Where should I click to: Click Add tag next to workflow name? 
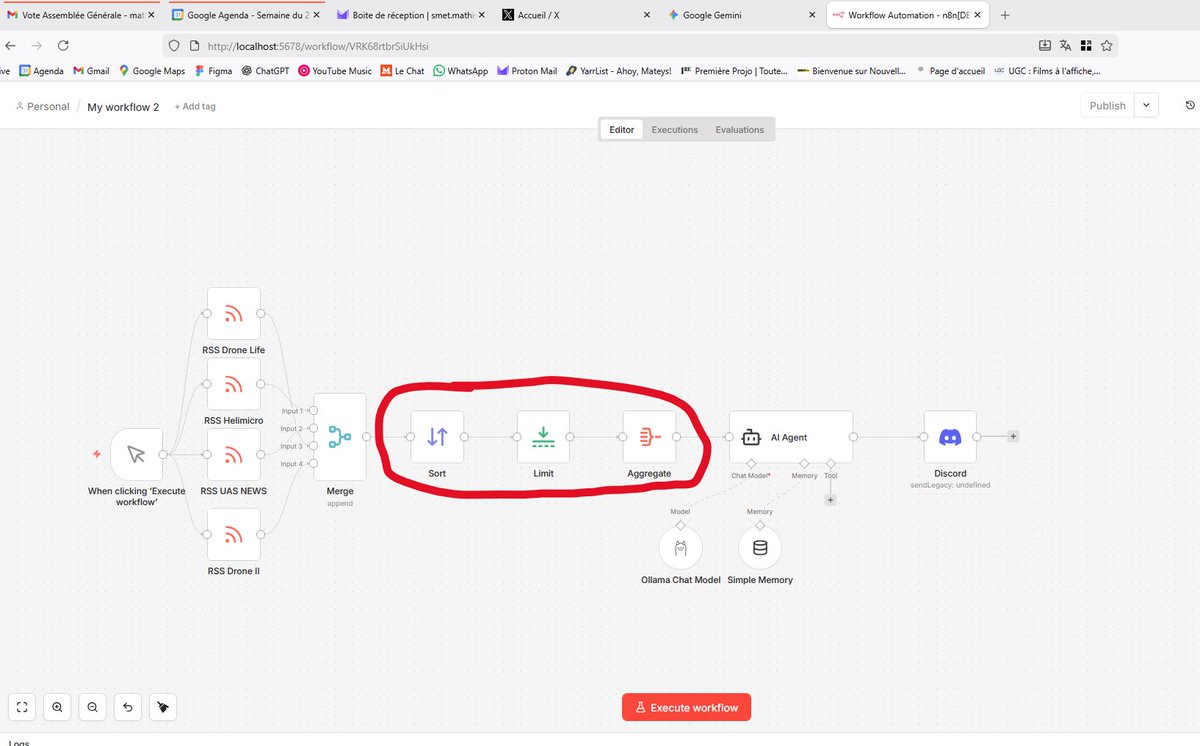(x=195, y=106)
